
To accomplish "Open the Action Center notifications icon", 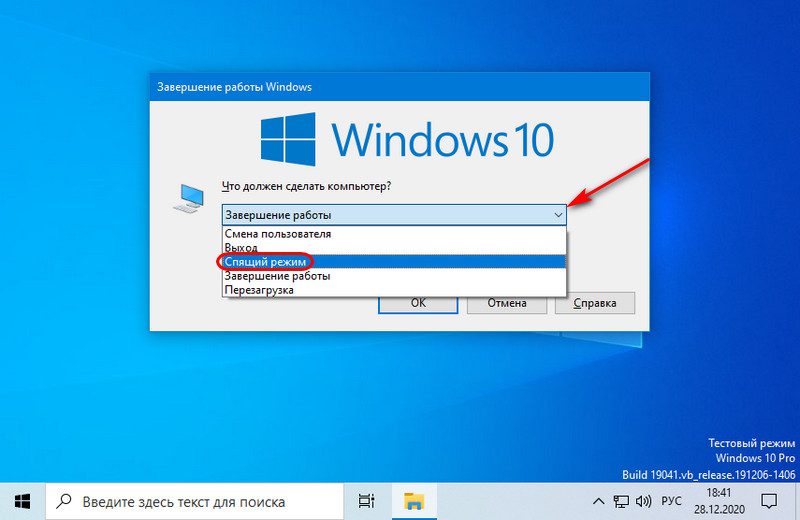I will 769,502.
